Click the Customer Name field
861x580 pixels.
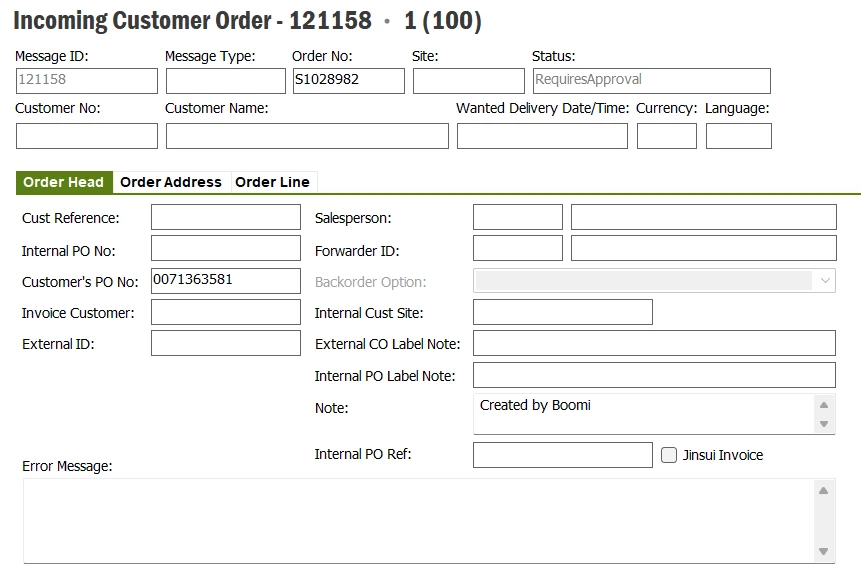click(307, 136)
